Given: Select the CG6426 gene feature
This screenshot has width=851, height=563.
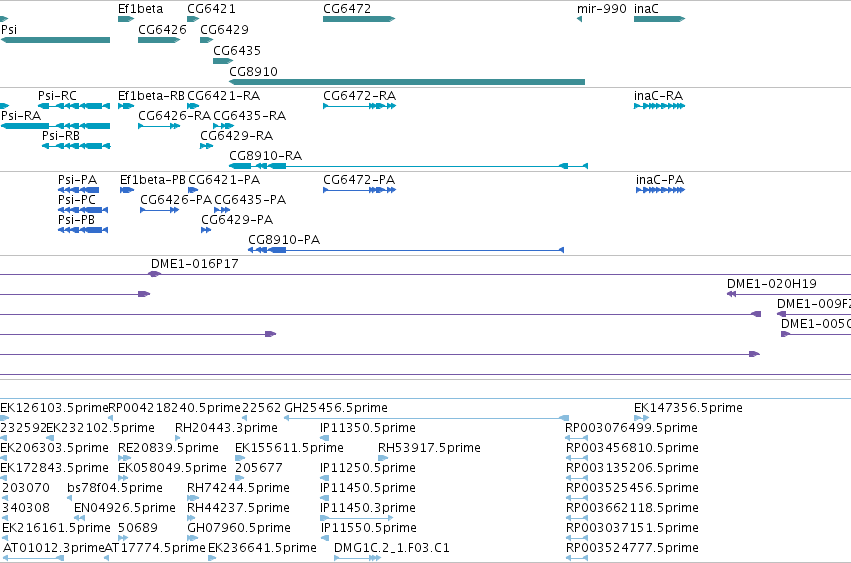Looking at the screenshot, I should click(159, 40).
